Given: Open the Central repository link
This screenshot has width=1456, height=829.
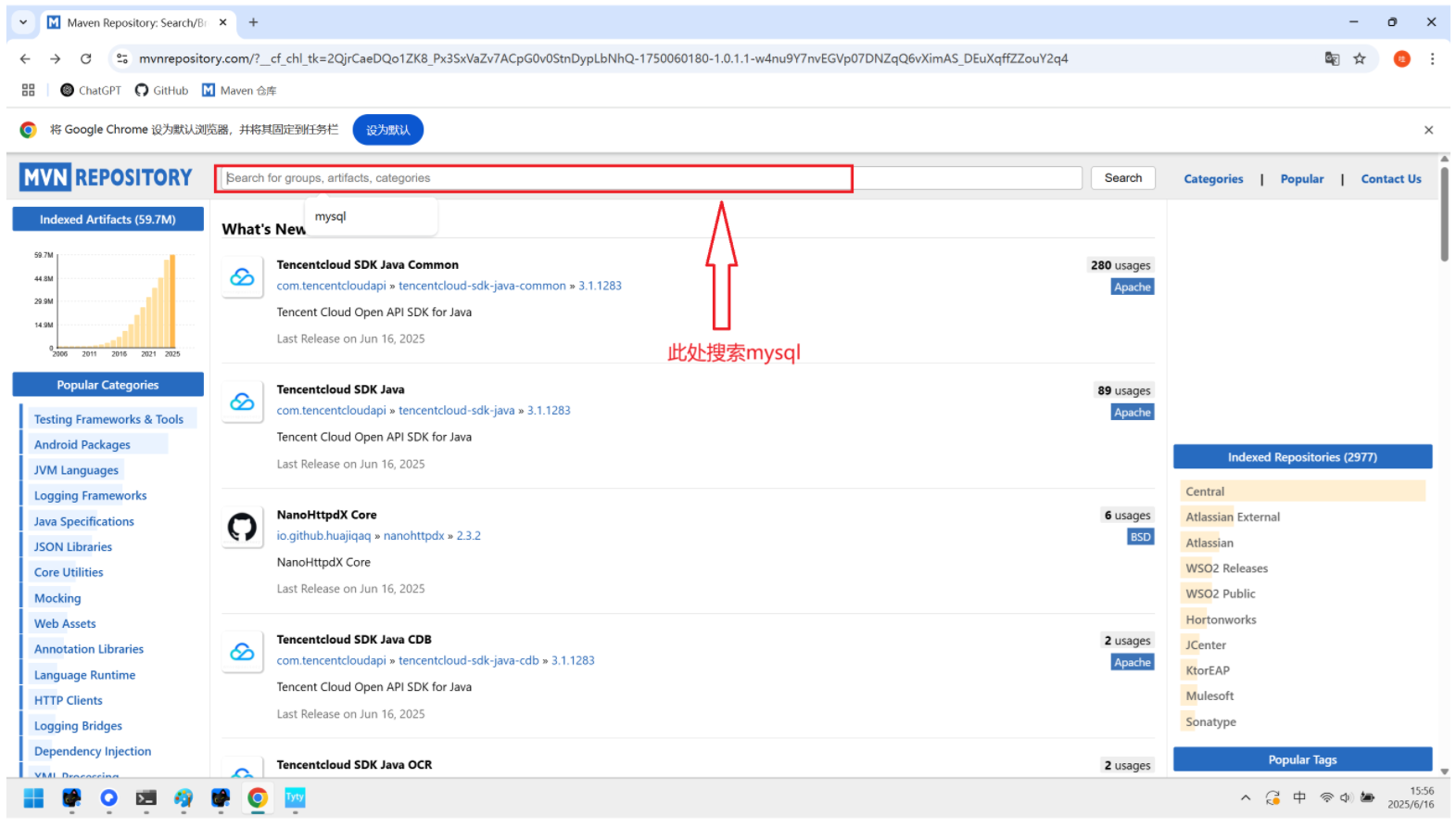Looking at the screenshot, I should click(1205, 491).
